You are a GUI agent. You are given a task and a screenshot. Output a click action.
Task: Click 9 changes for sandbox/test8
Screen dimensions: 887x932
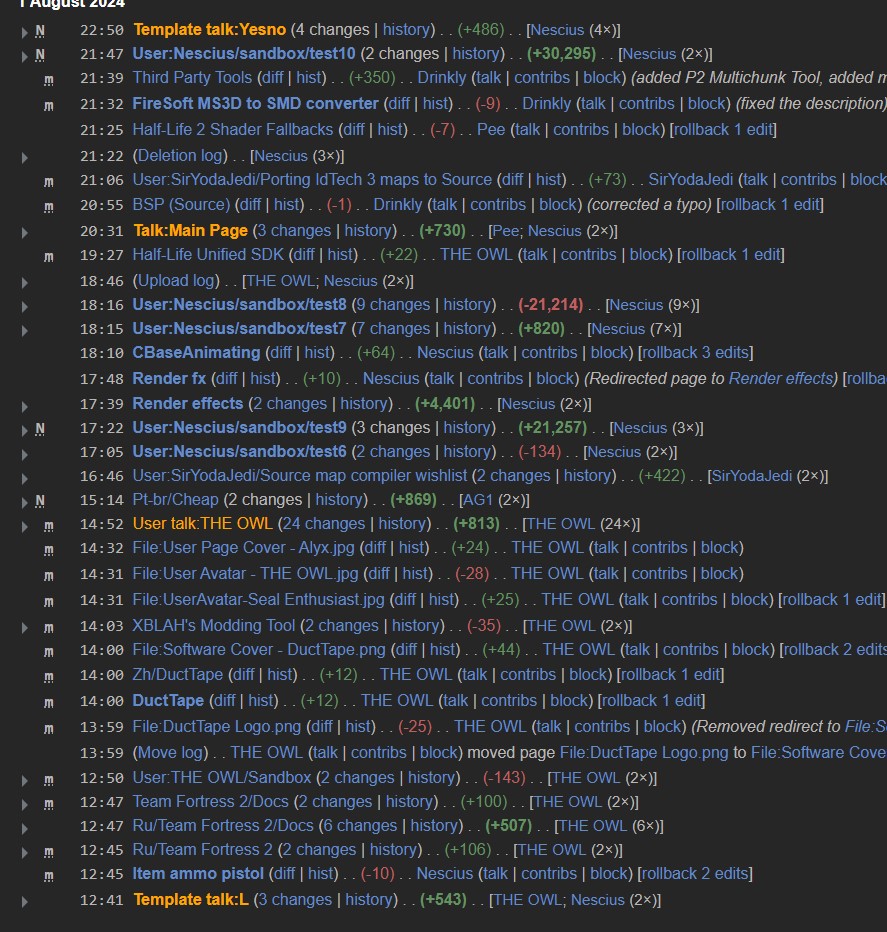tap(391, 304)
